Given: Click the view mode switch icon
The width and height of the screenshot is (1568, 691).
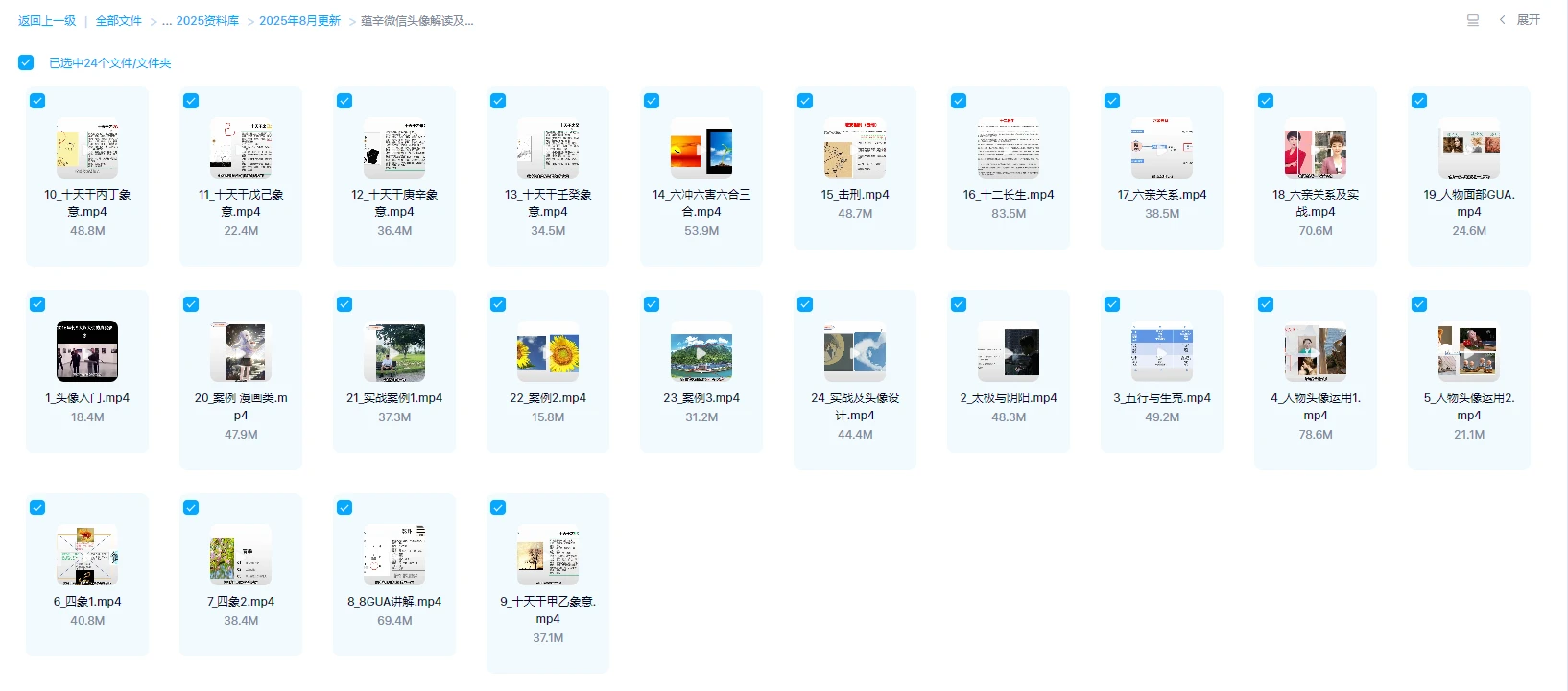Looking at the screenshot, I should [1473, 20].
